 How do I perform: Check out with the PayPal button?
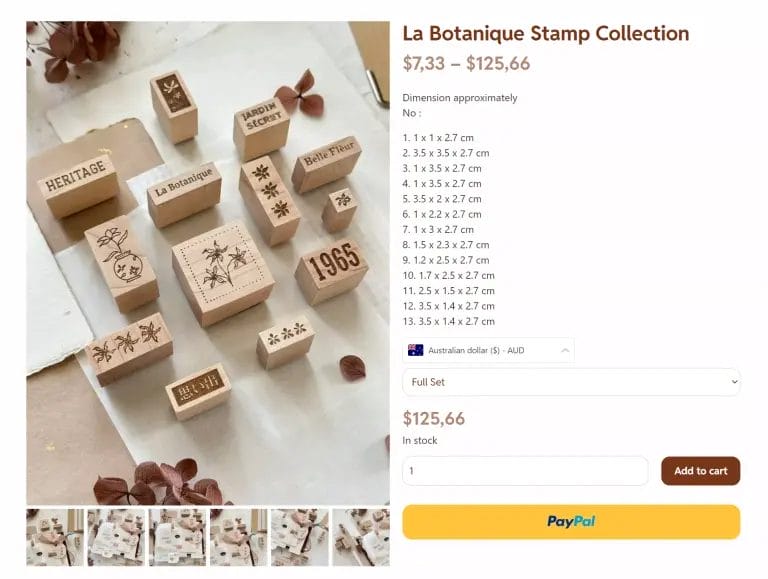(x=571, y=521)
